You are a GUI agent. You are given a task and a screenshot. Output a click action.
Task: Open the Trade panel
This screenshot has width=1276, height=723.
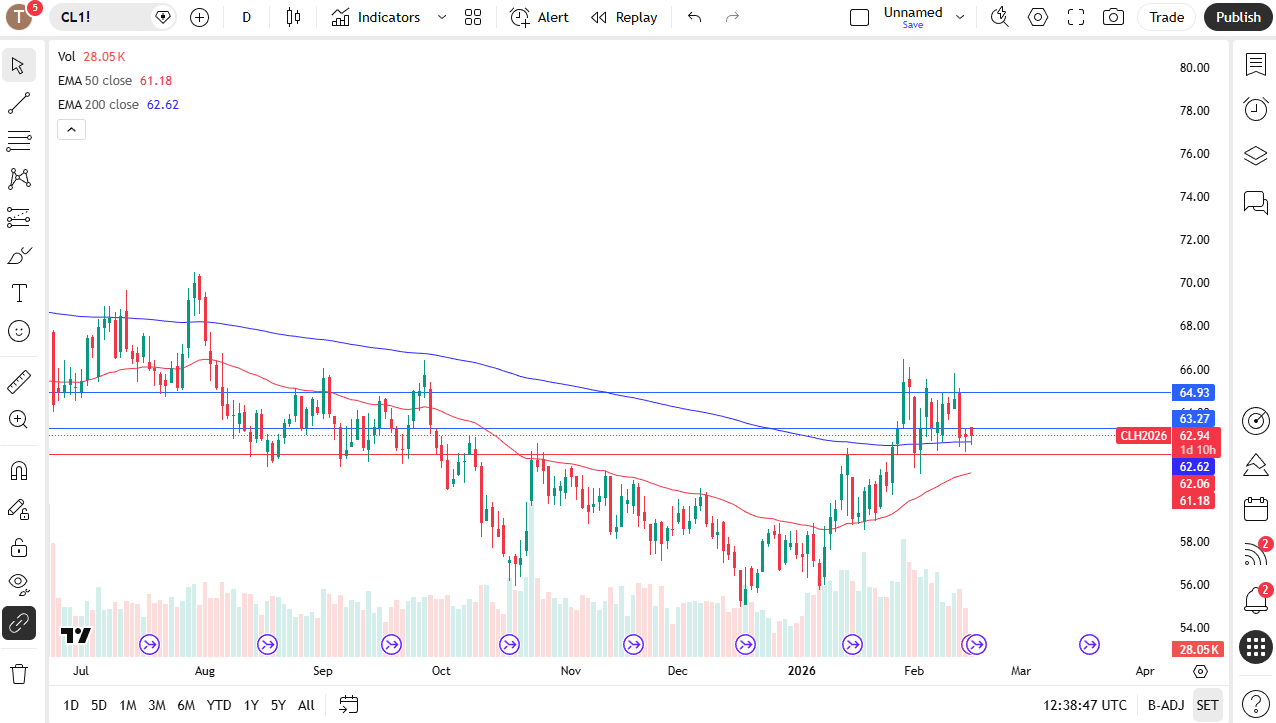1167,17
